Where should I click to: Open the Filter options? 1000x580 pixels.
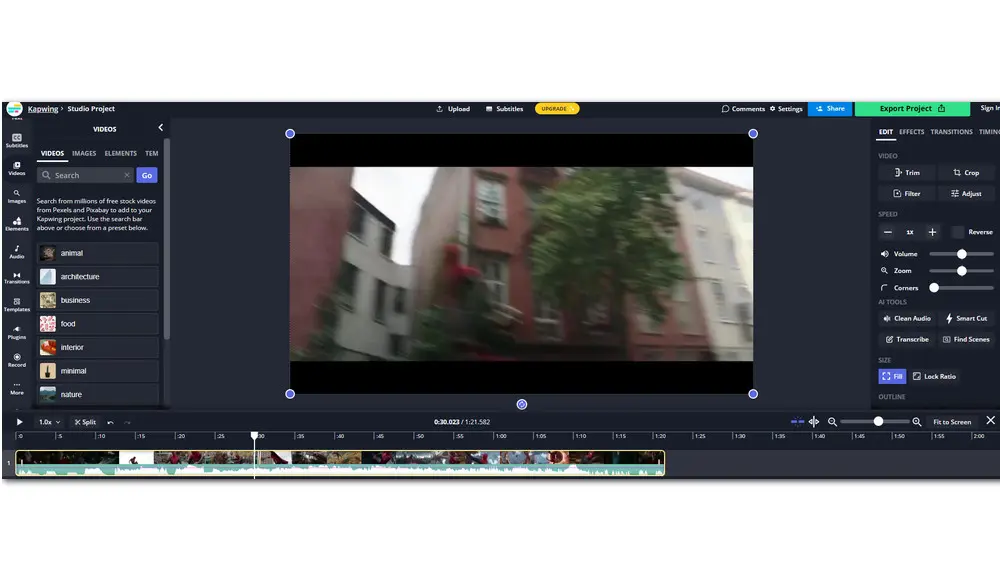(907, 193)
